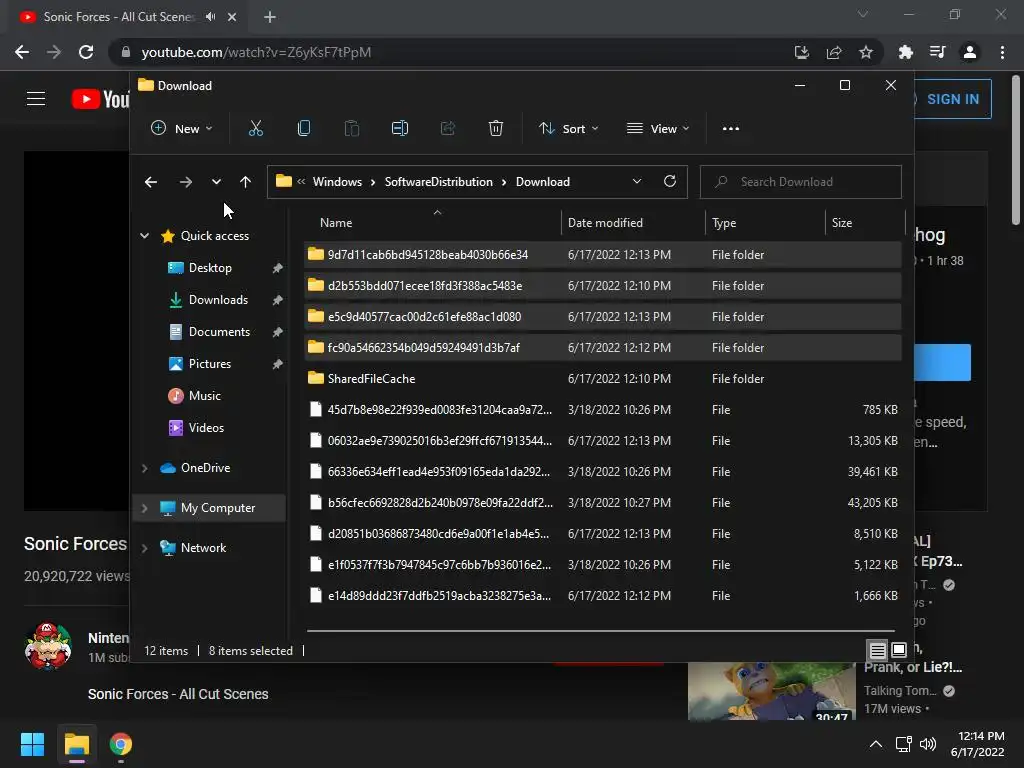Screen dimensions: 1024x768
Task: Open Chrome media control icon
Action: click(x=937, y=52)
